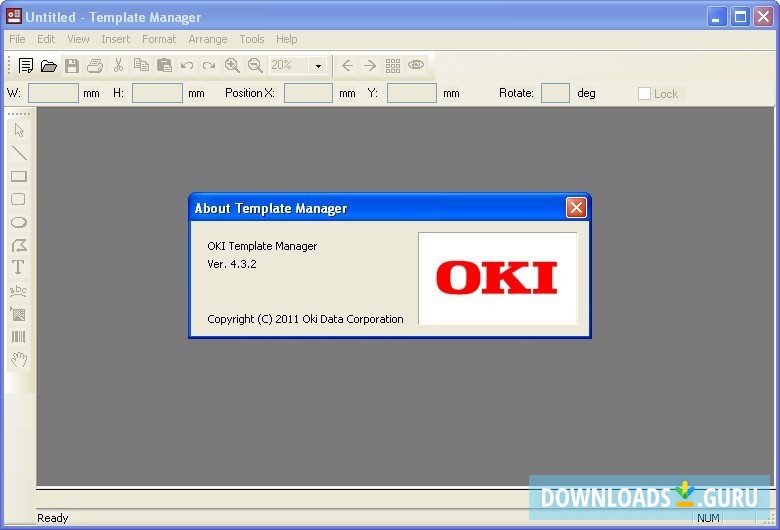Click the Print icon in toolbar
Viewport: 780px width, 530px height.
pos(95,65)
